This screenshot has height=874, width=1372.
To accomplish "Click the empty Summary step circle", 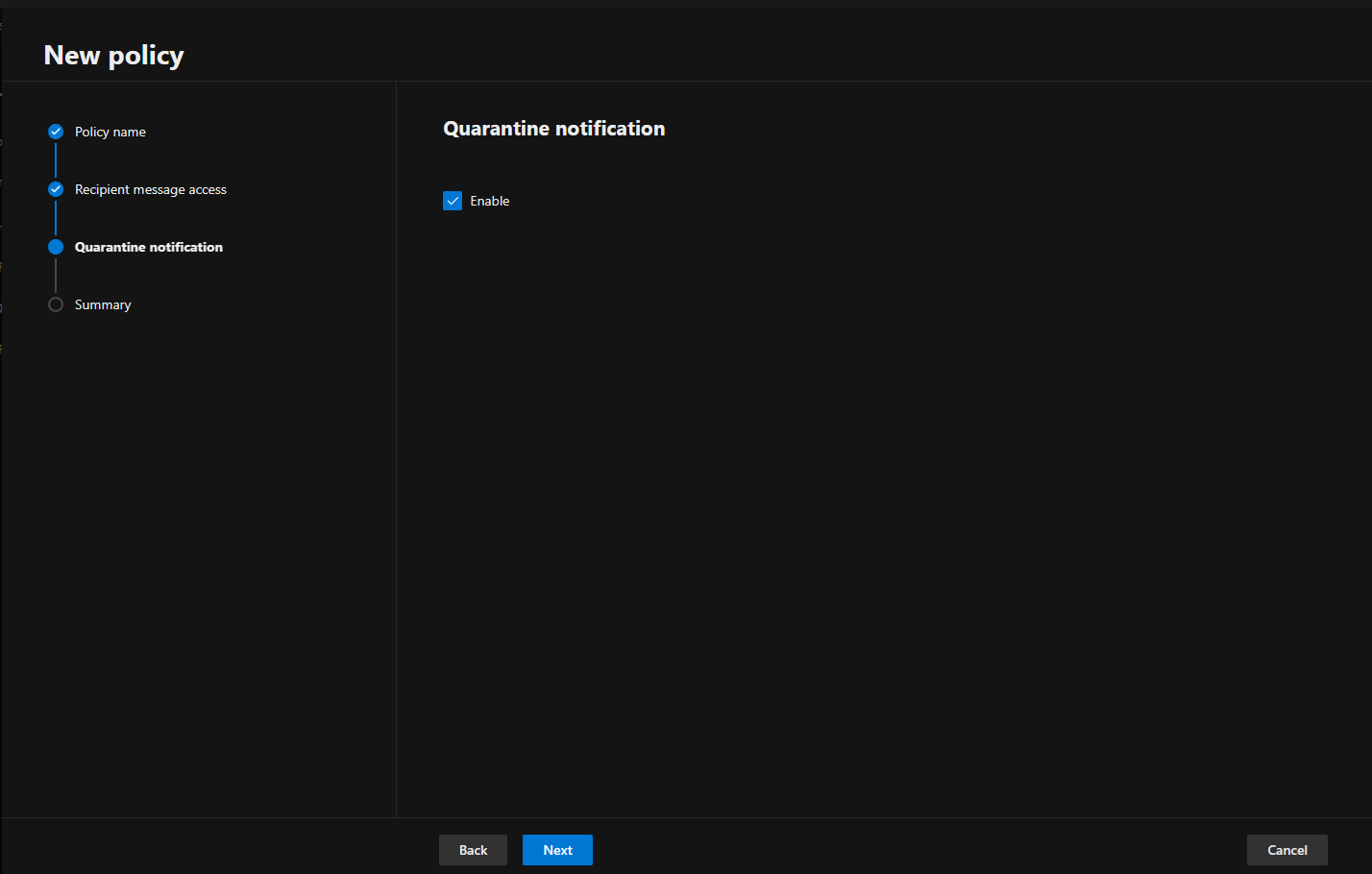I will pos(56,304).
